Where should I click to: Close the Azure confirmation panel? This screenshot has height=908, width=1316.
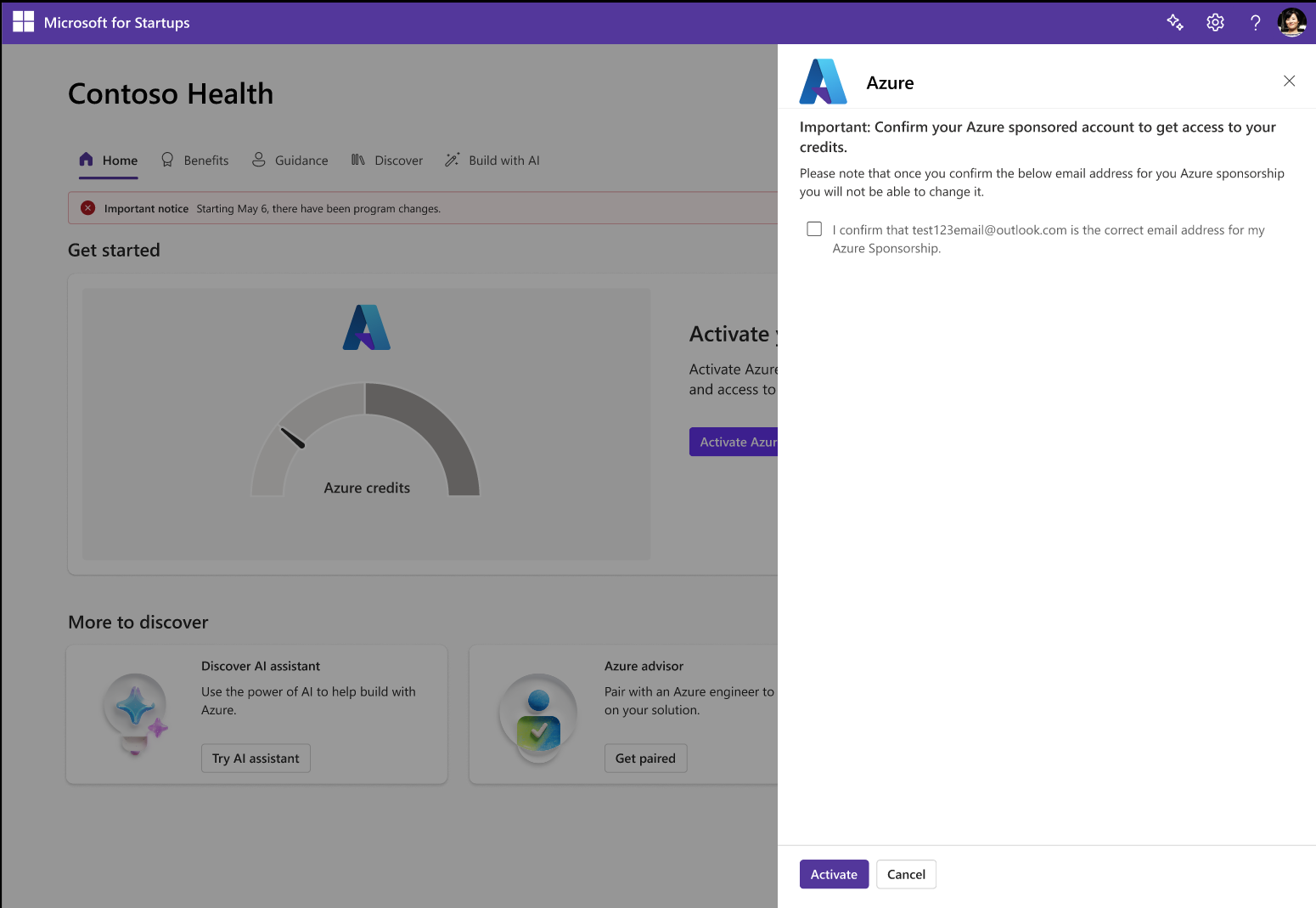pos(1289,81)
